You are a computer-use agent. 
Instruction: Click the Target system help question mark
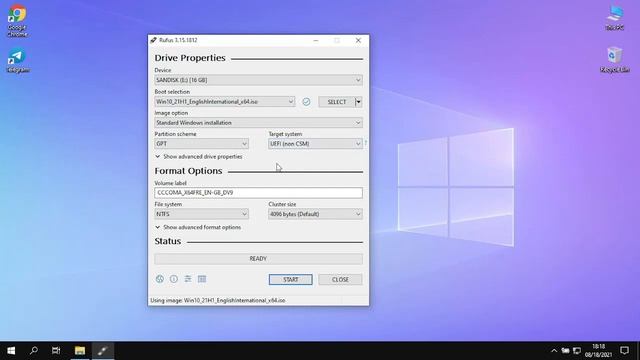click(365, 143)
